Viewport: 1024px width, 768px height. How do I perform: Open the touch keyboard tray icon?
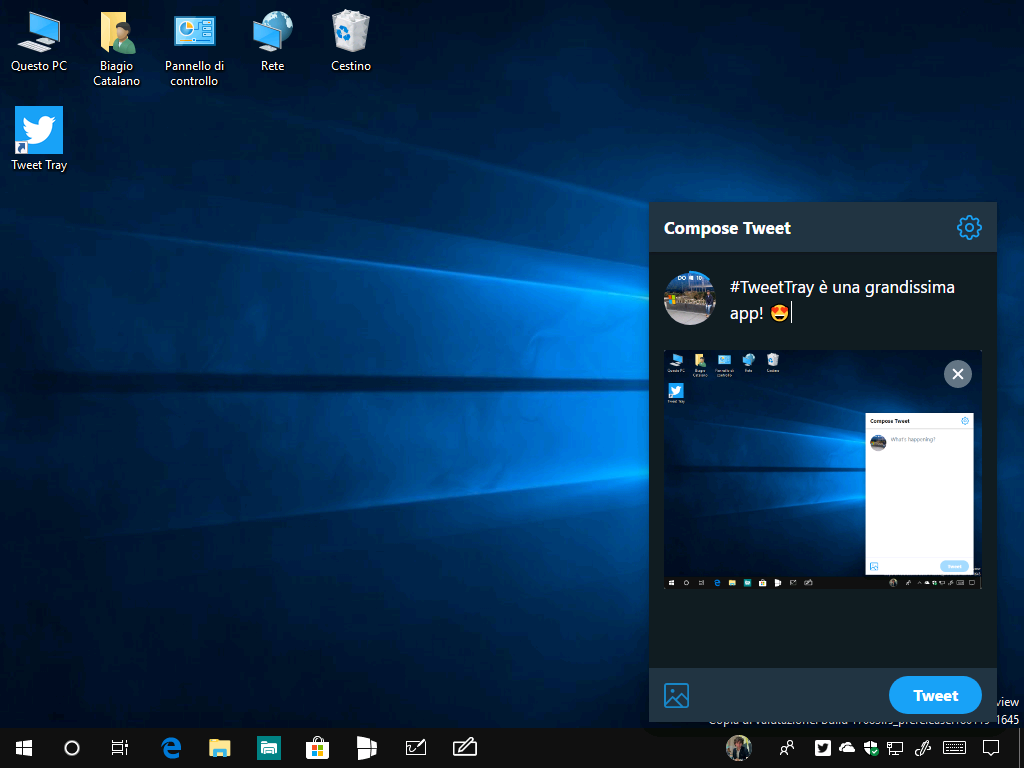pyautogui.click(x=955, y=748)
